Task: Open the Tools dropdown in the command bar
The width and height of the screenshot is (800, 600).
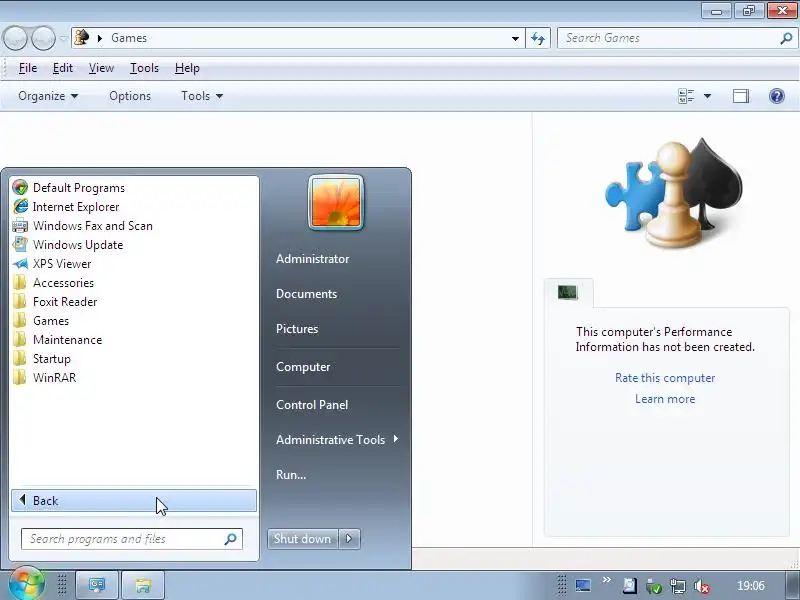Action: click(202, 96)
